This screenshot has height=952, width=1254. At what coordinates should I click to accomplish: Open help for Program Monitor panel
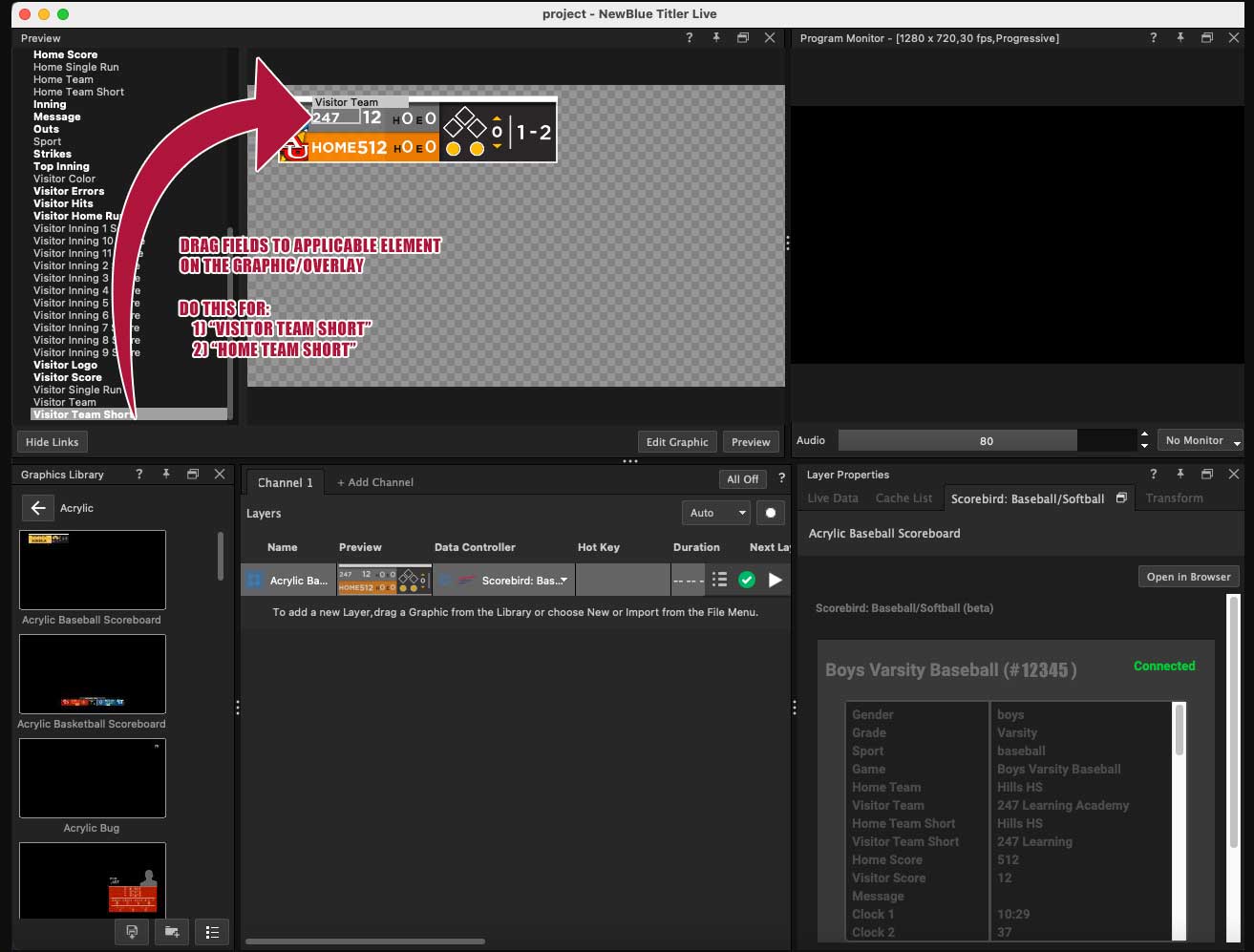pyautogui.click(x=1153, y=38)
